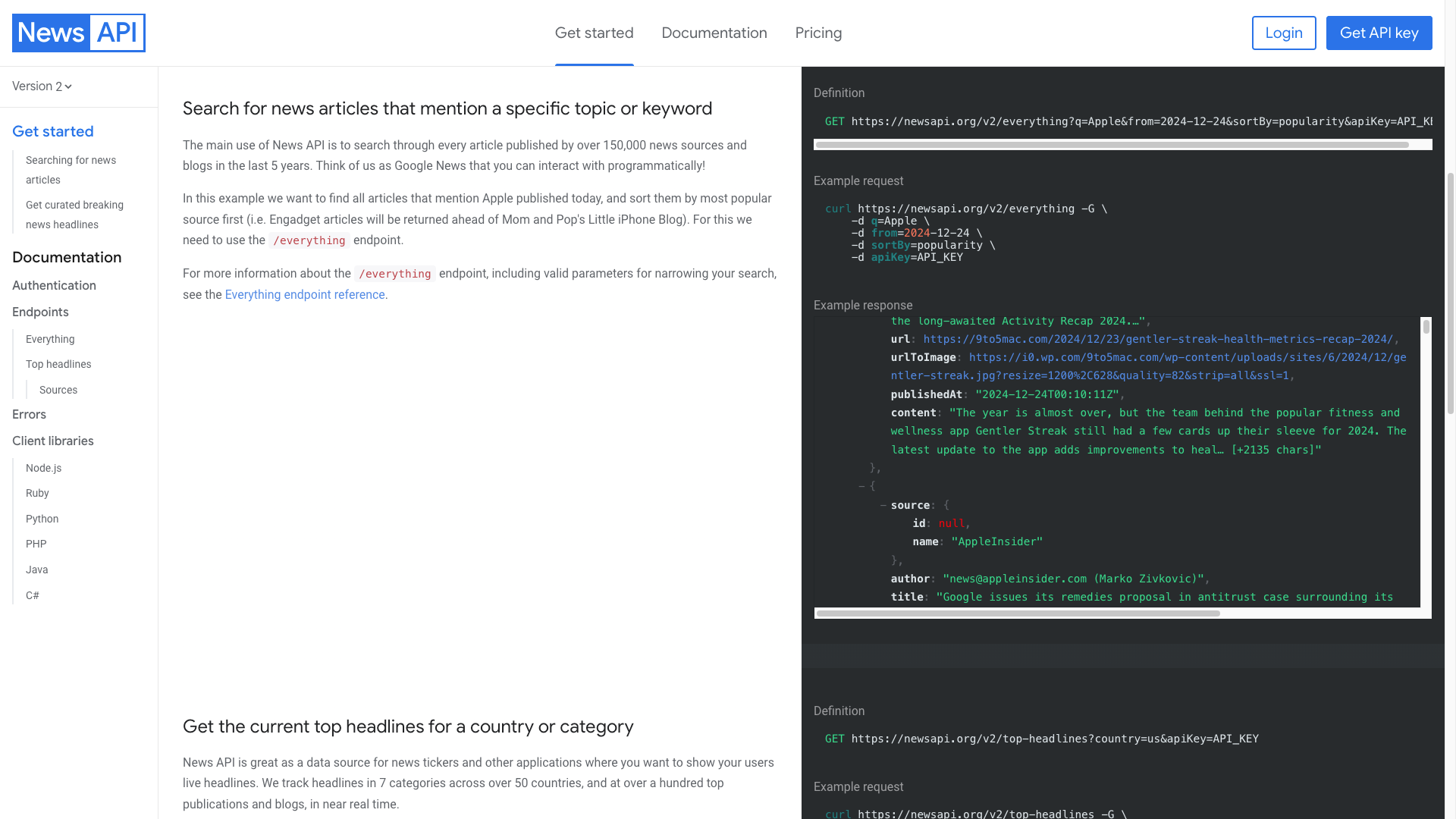Expand the Sources endpoint tree item

coord(58,389)
